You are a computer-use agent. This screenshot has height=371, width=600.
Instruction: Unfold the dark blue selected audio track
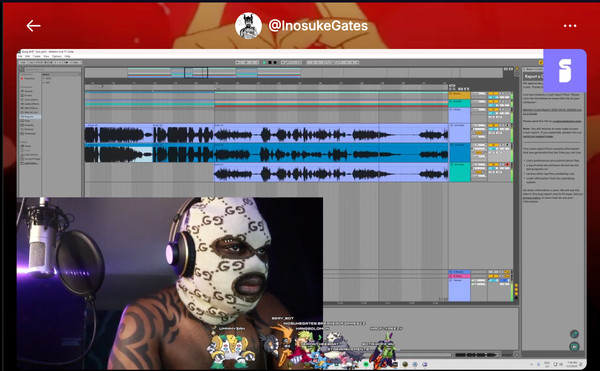tap(452, 145)
